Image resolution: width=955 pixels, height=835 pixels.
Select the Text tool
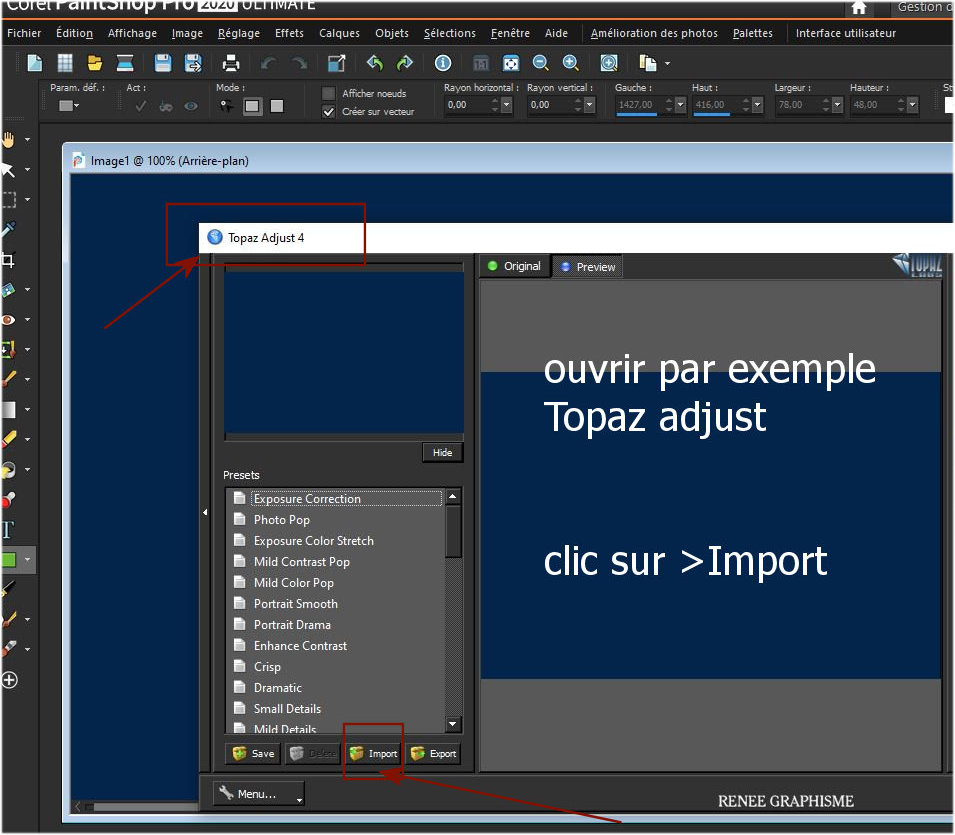pos(8,529)
